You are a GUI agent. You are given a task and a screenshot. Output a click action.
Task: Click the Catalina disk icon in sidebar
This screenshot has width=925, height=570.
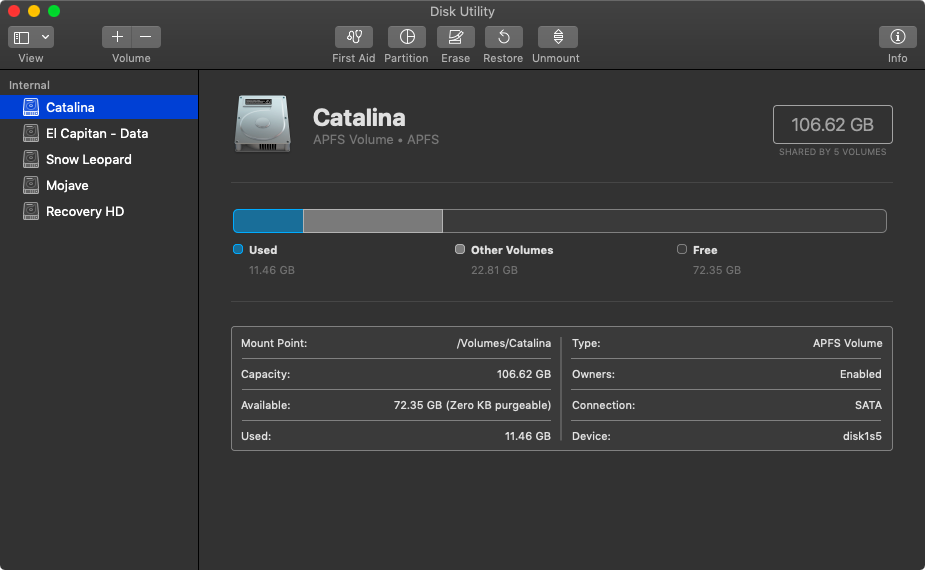pyautogui.click(x=31, y=107)
